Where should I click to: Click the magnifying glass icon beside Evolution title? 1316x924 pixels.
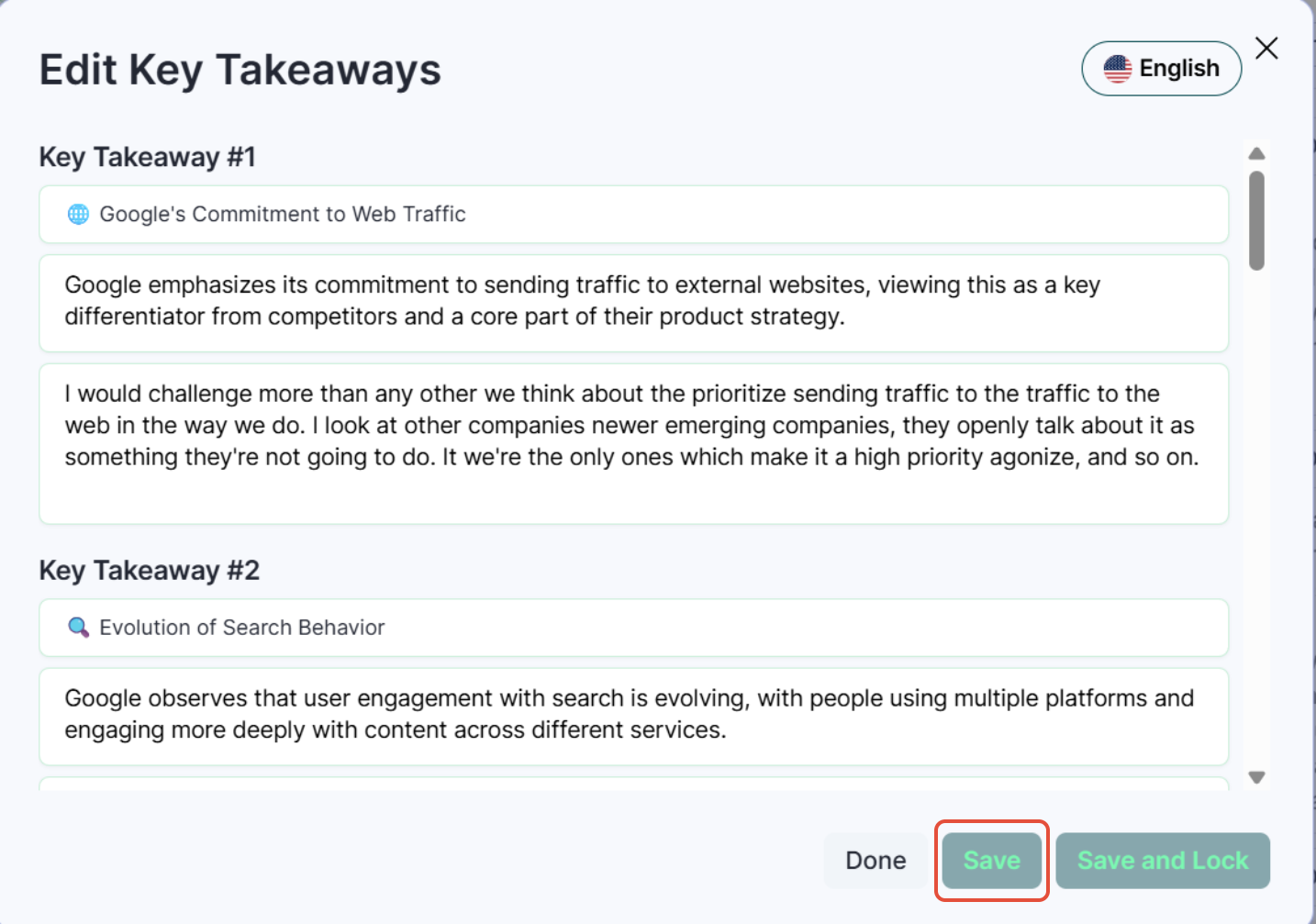tap(79, 628)
